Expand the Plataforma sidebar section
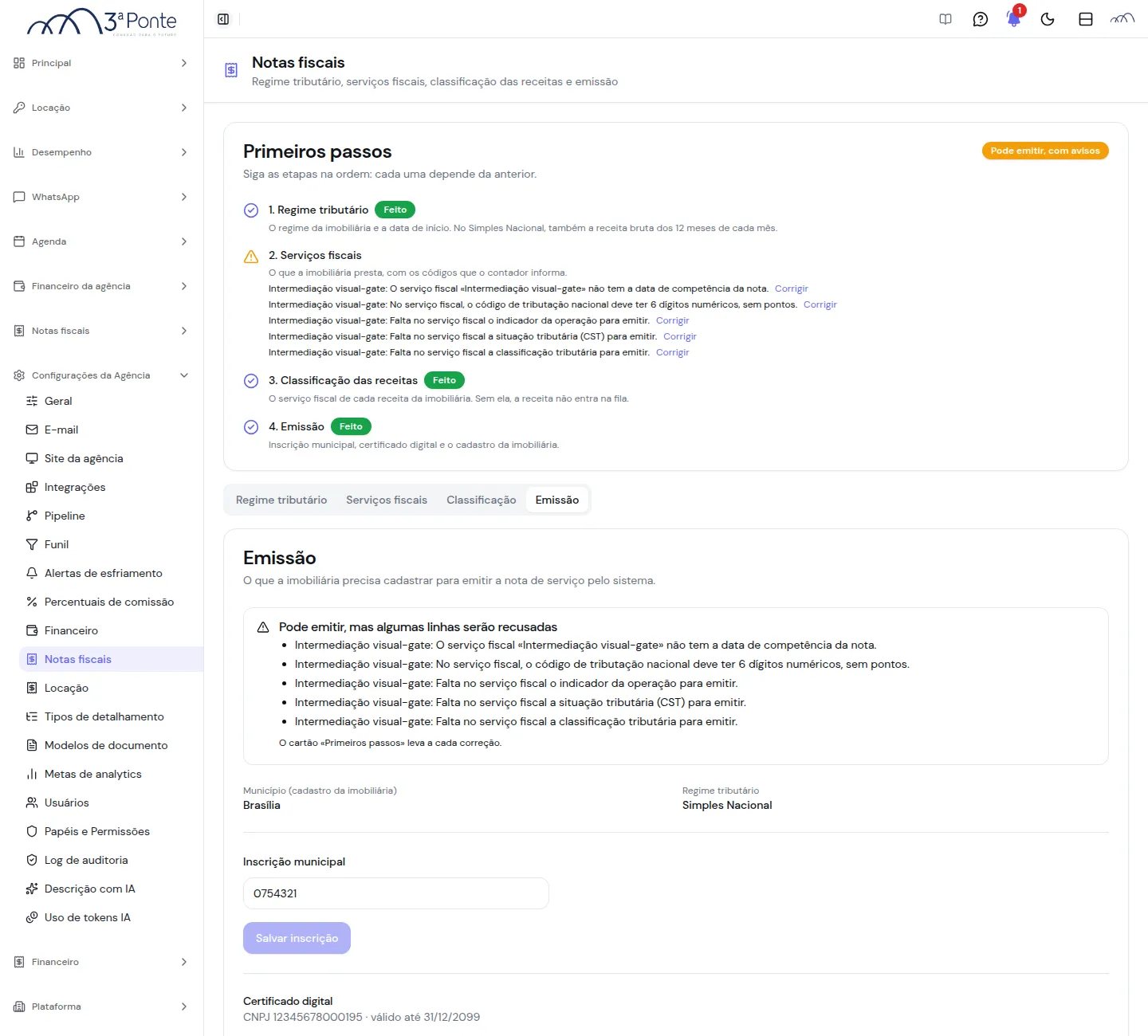The height and width of the screenshot is (1036, 1148). coord(102,1007)
